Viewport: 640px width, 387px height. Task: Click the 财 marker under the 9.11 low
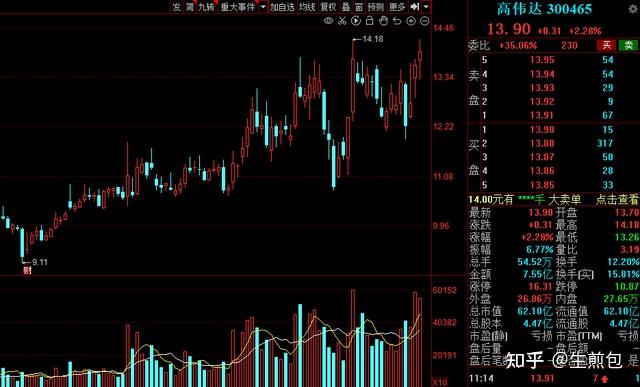pos(27,270)
